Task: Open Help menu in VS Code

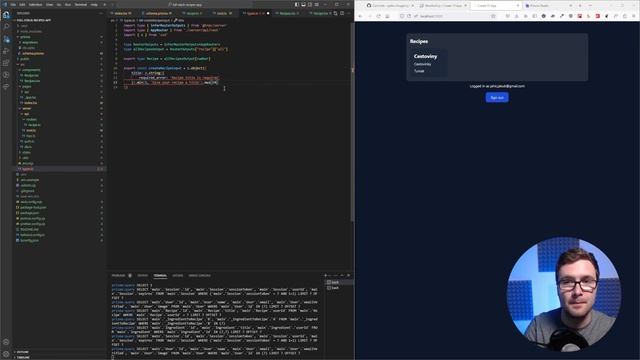Action: [94, 4]
